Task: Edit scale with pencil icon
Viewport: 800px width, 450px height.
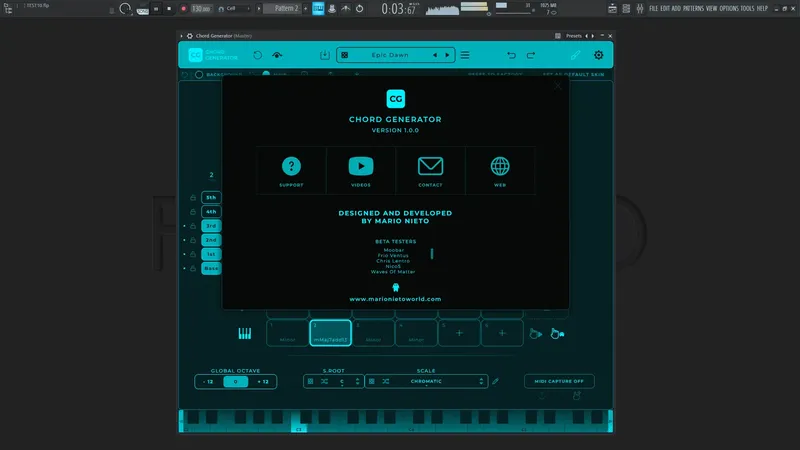Action: [495, 381]
